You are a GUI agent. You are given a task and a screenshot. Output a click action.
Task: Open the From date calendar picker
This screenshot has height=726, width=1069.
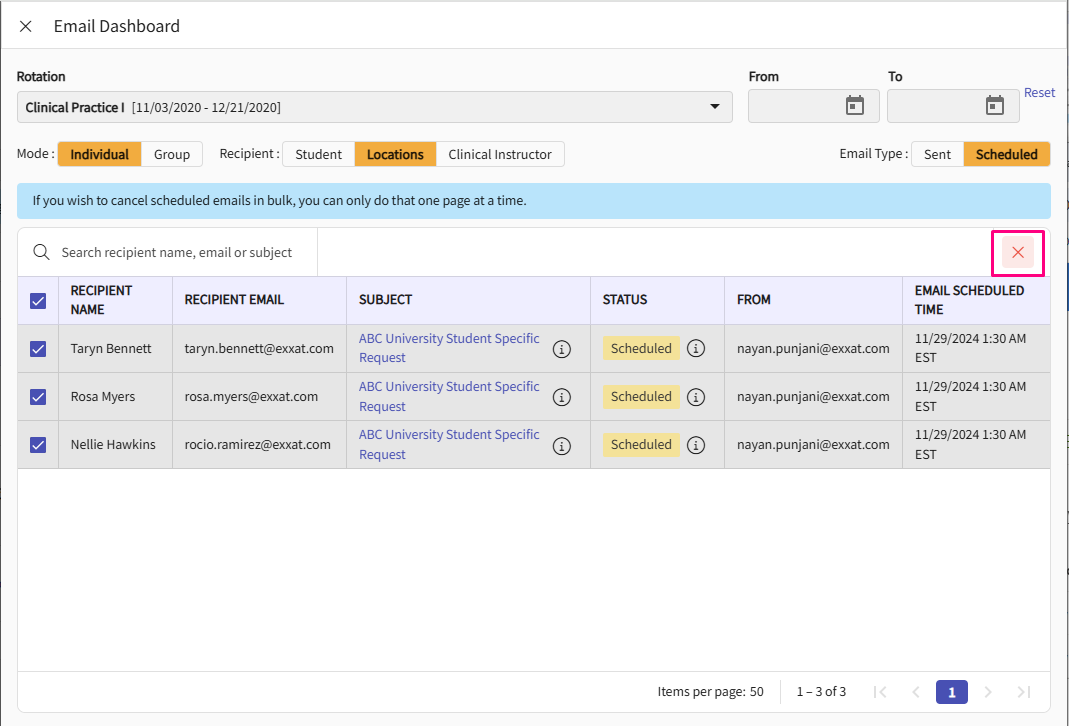854,106
